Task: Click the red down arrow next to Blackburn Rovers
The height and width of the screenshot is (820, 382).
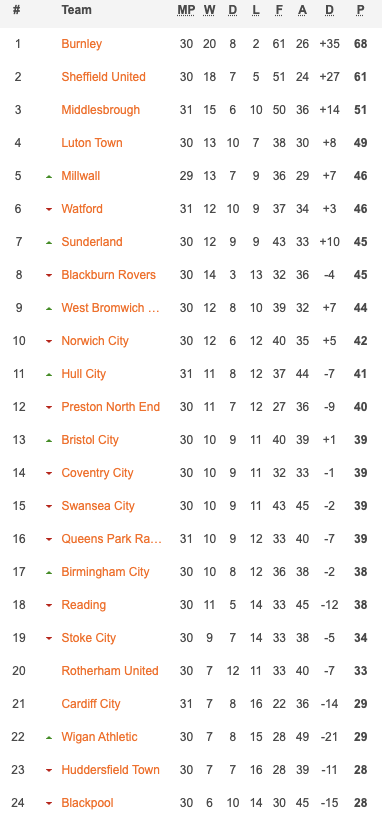Action: click(x=49, y=276)
